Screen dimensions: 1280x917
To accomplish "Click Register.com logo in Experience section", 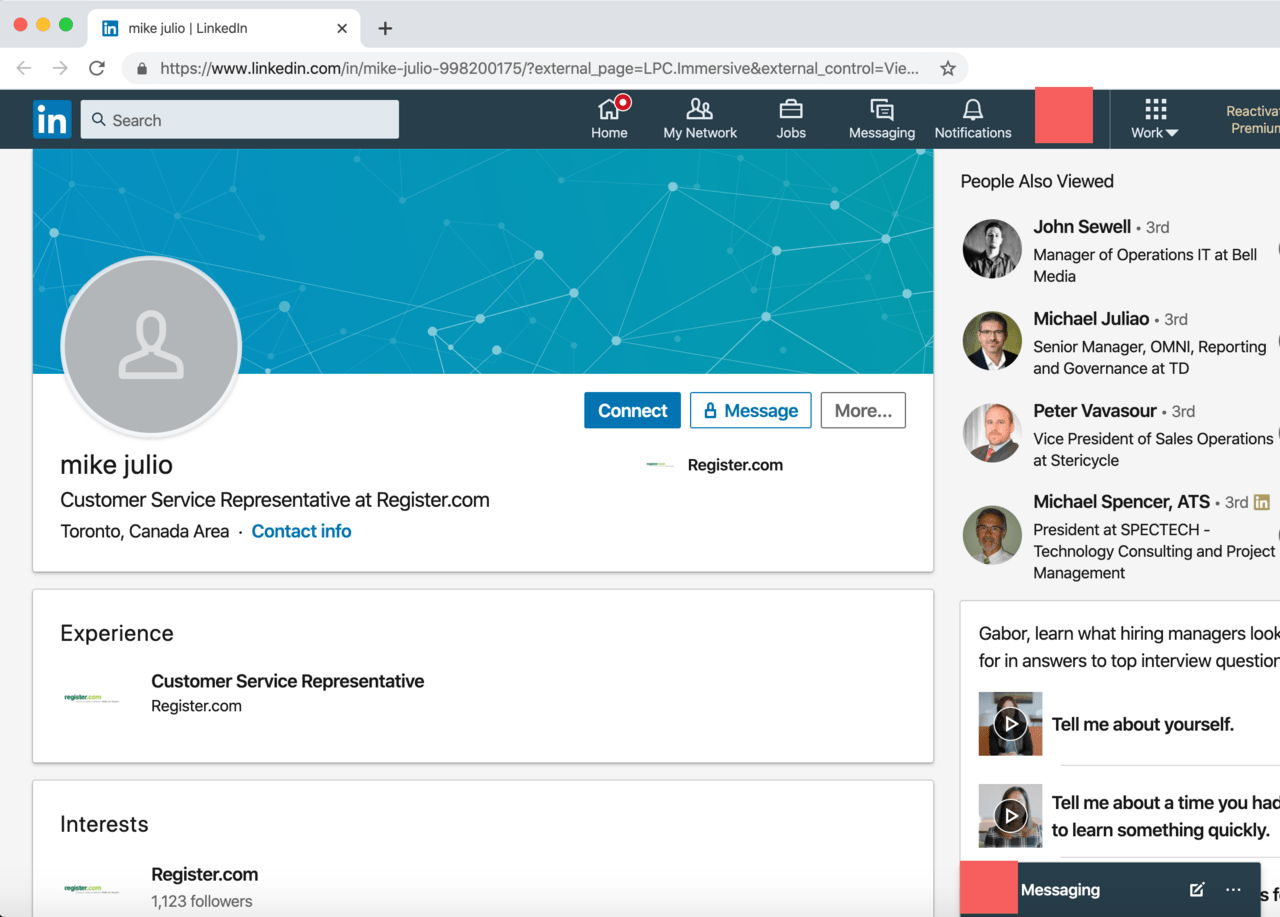I will pos(91,697).
